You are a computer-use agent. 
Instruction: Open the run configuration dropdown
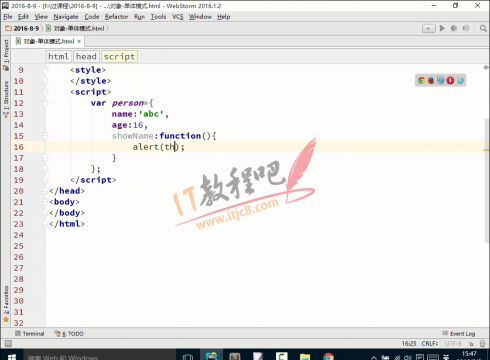(429, 29)
